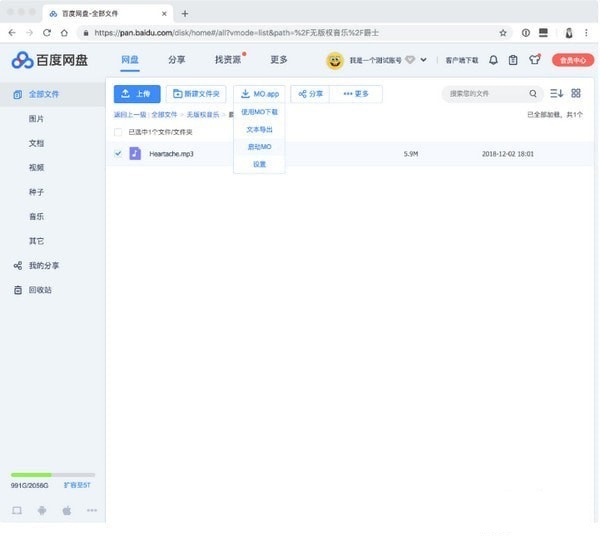Open a new browser tab
The width and height of the screenshot is (600, 542).
pos(185,14)
